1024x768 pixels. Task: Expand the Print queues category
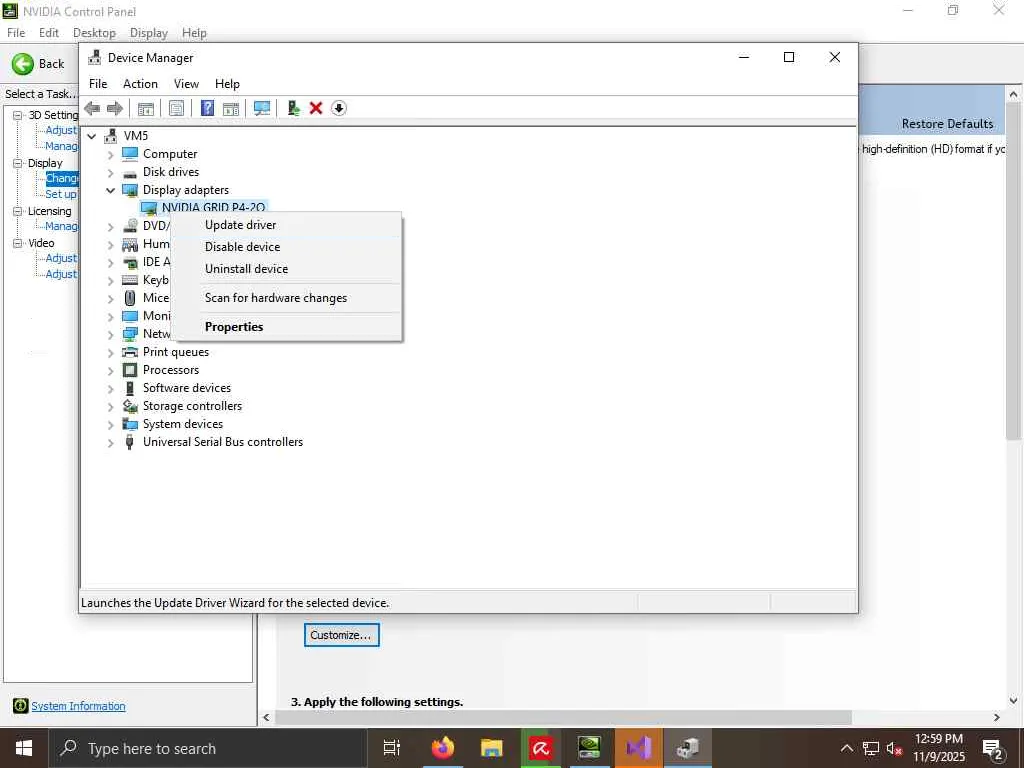point(110,353)
